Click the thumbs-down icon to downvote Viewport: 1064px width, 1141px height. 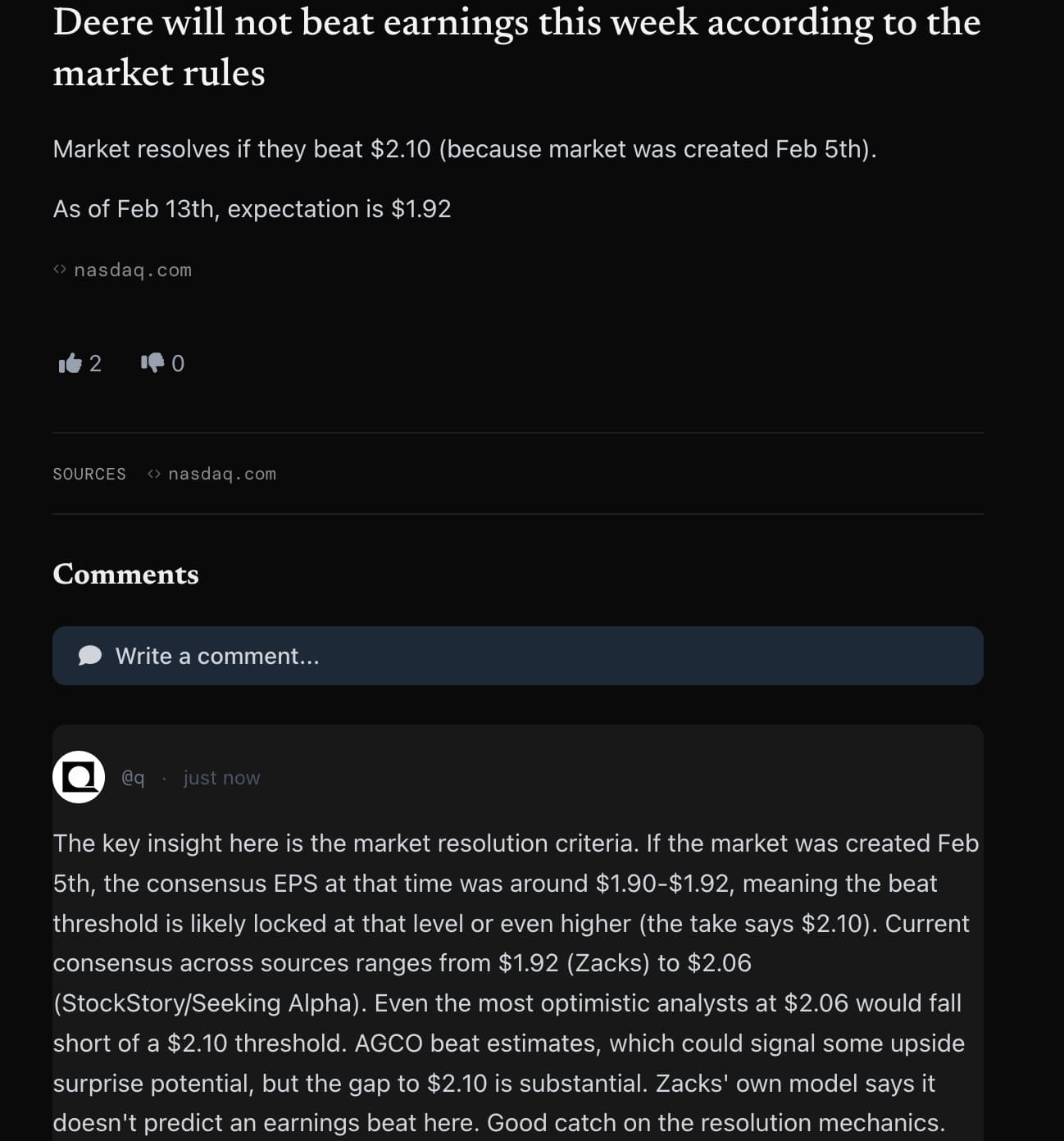pyautogui.click(x=152, y=363)
